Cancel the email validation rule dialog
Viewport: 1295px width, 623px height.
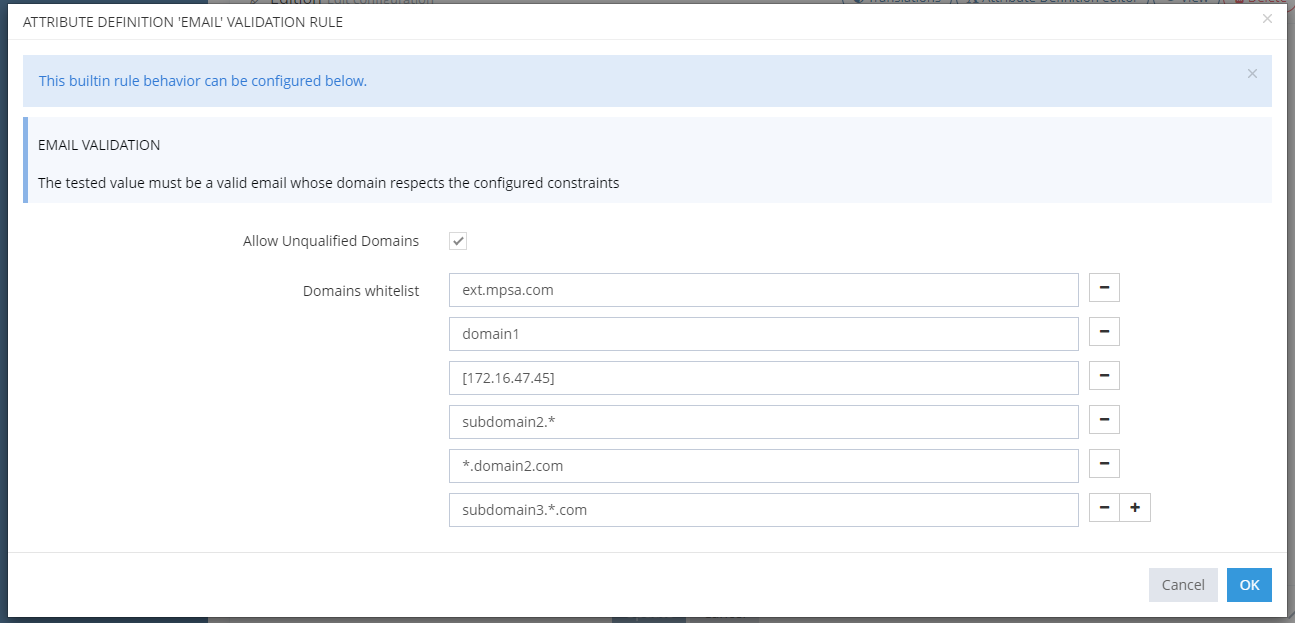coord(1183,585)
